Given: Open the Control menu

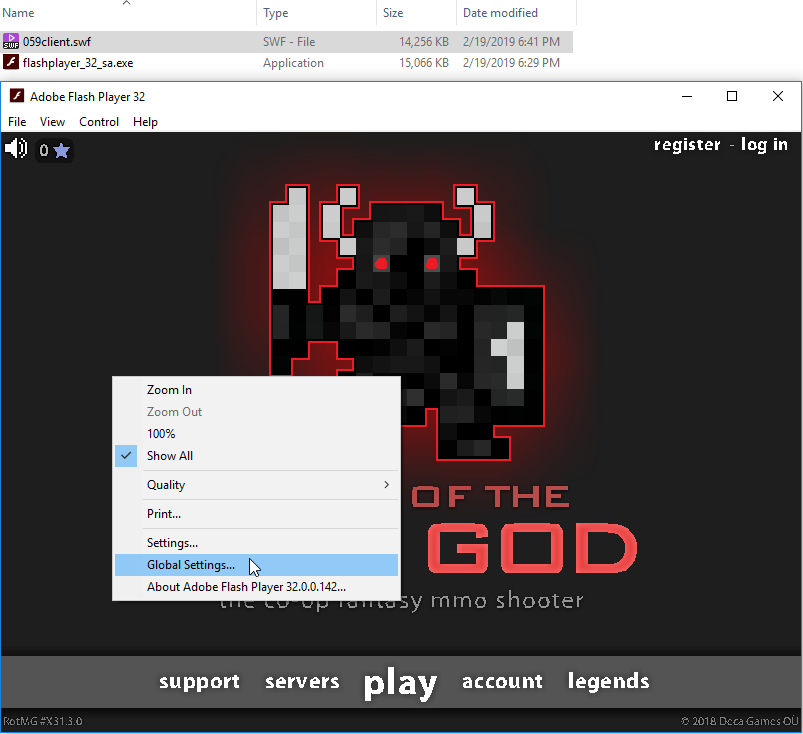Looking at the screenshot, I should point(99,122).
